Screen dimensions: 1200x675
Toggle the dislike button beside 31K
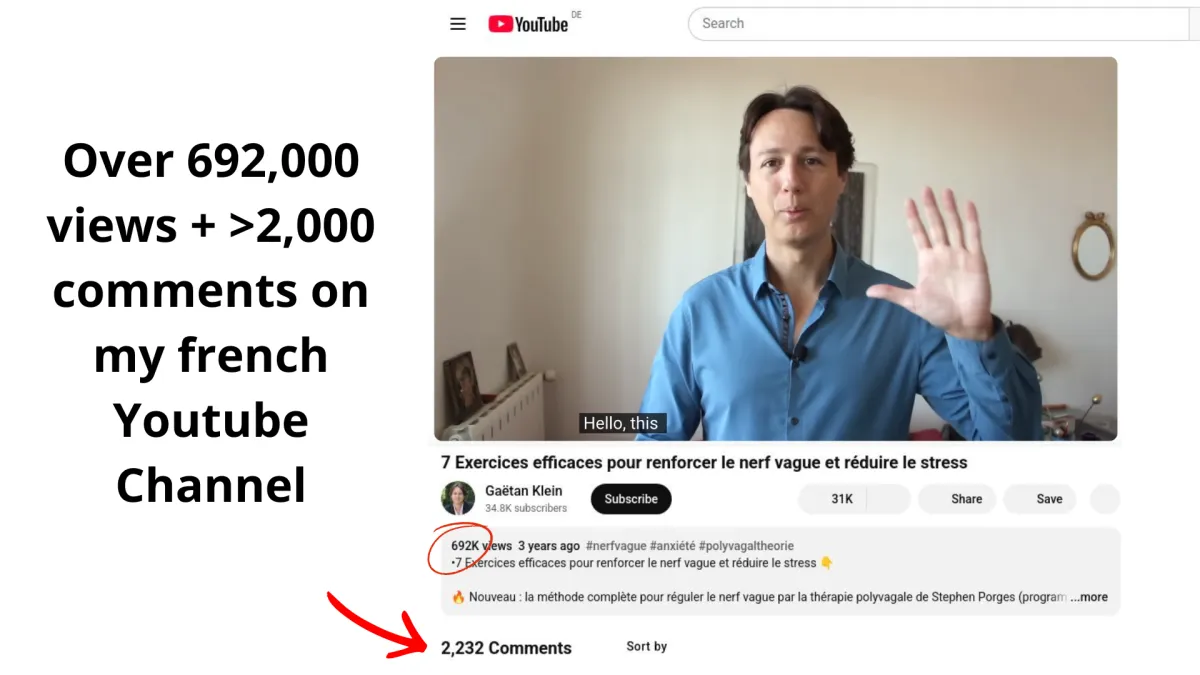click(x=889, y=499)
